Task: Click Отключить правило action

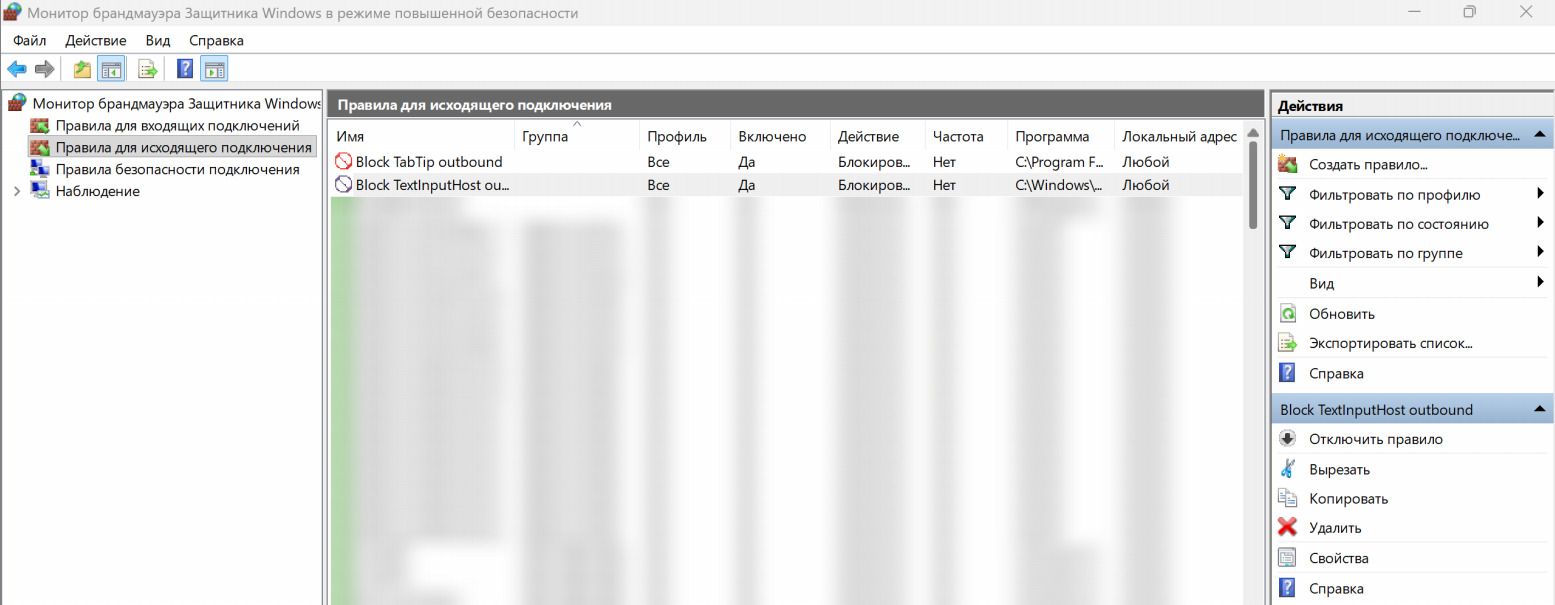Action: [x=1376, y=439]
